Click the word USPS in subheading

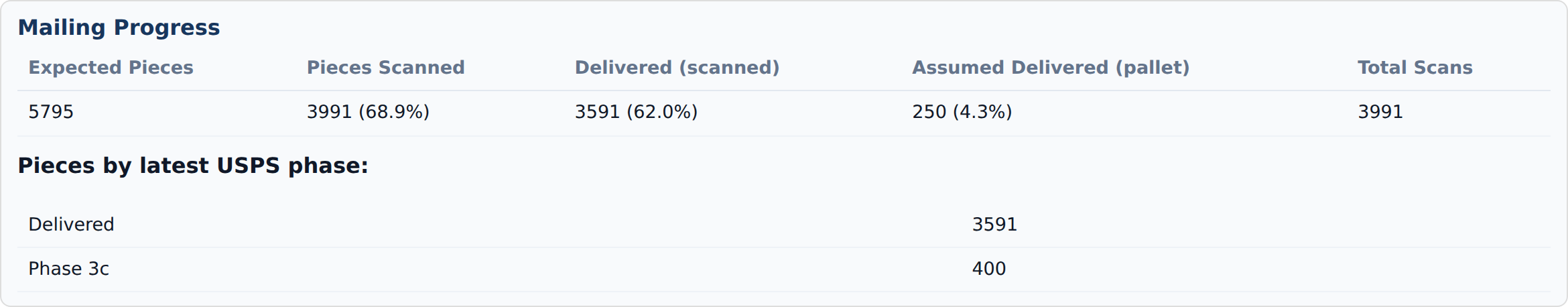(x=248, y=166)
